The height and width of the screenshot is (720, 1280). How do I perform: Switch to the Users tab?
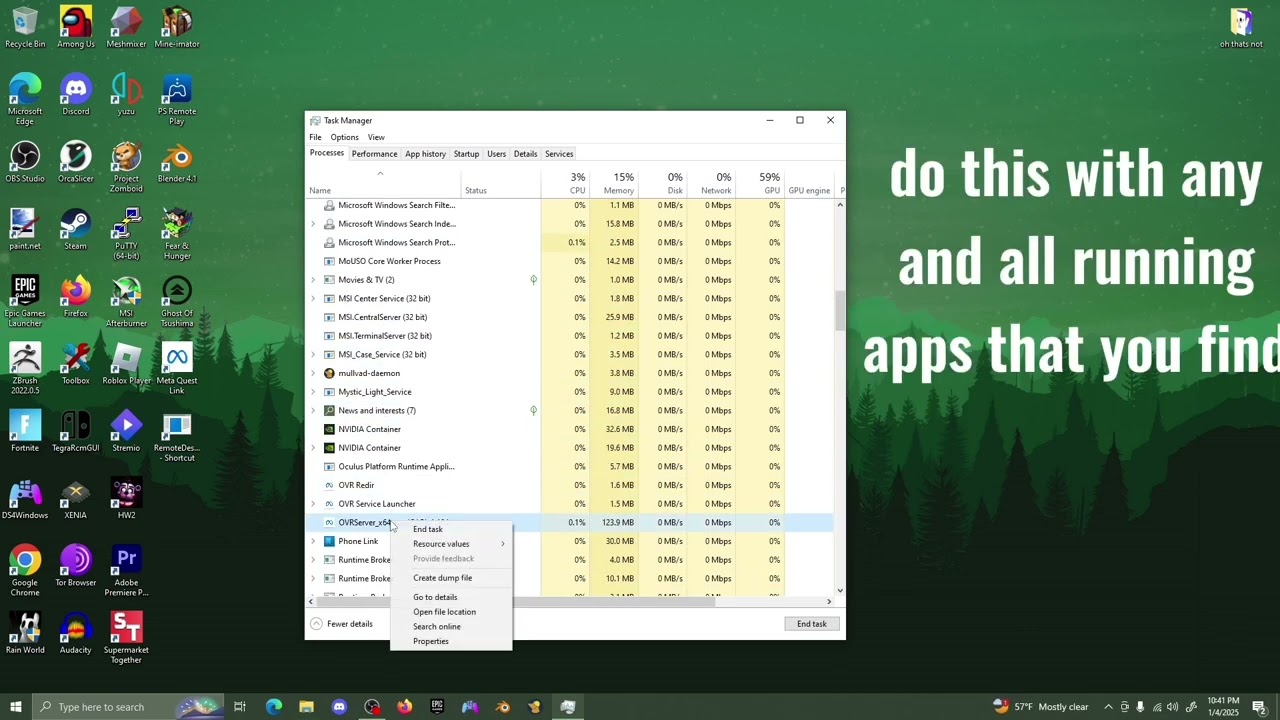point(496,154)
